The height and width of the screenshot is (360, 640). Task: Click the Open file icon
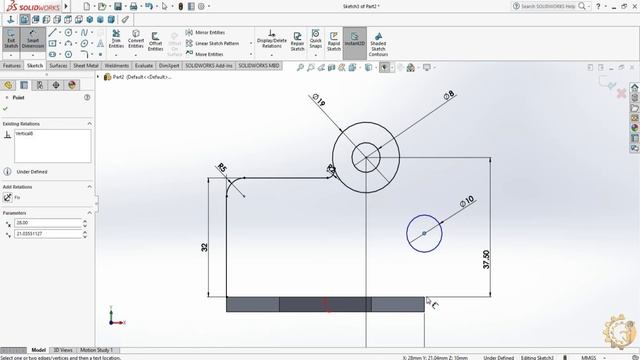click(x=102, y=6)
